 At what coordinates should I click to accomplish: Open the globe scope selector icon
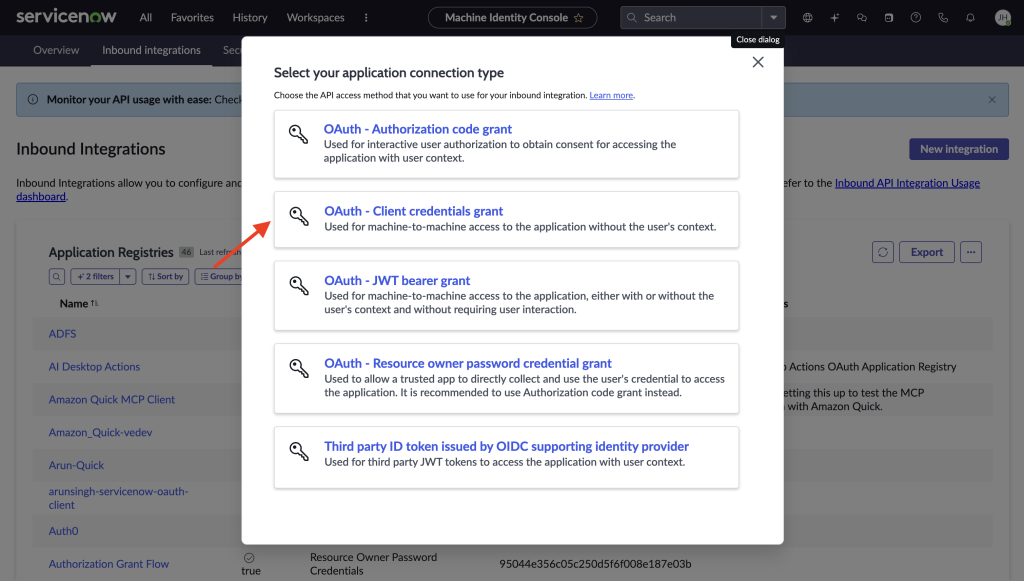tap(808, 18)
